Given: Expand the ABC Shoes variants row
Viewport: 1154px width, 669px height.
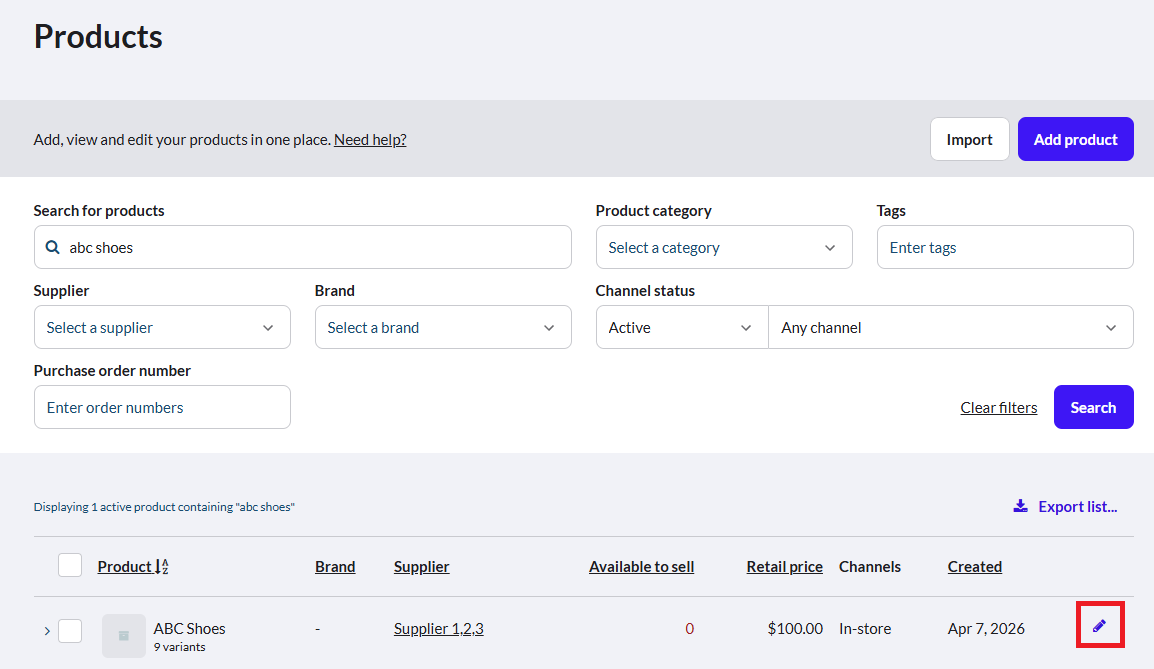Looking at the screenshot, I should (47, 631).
